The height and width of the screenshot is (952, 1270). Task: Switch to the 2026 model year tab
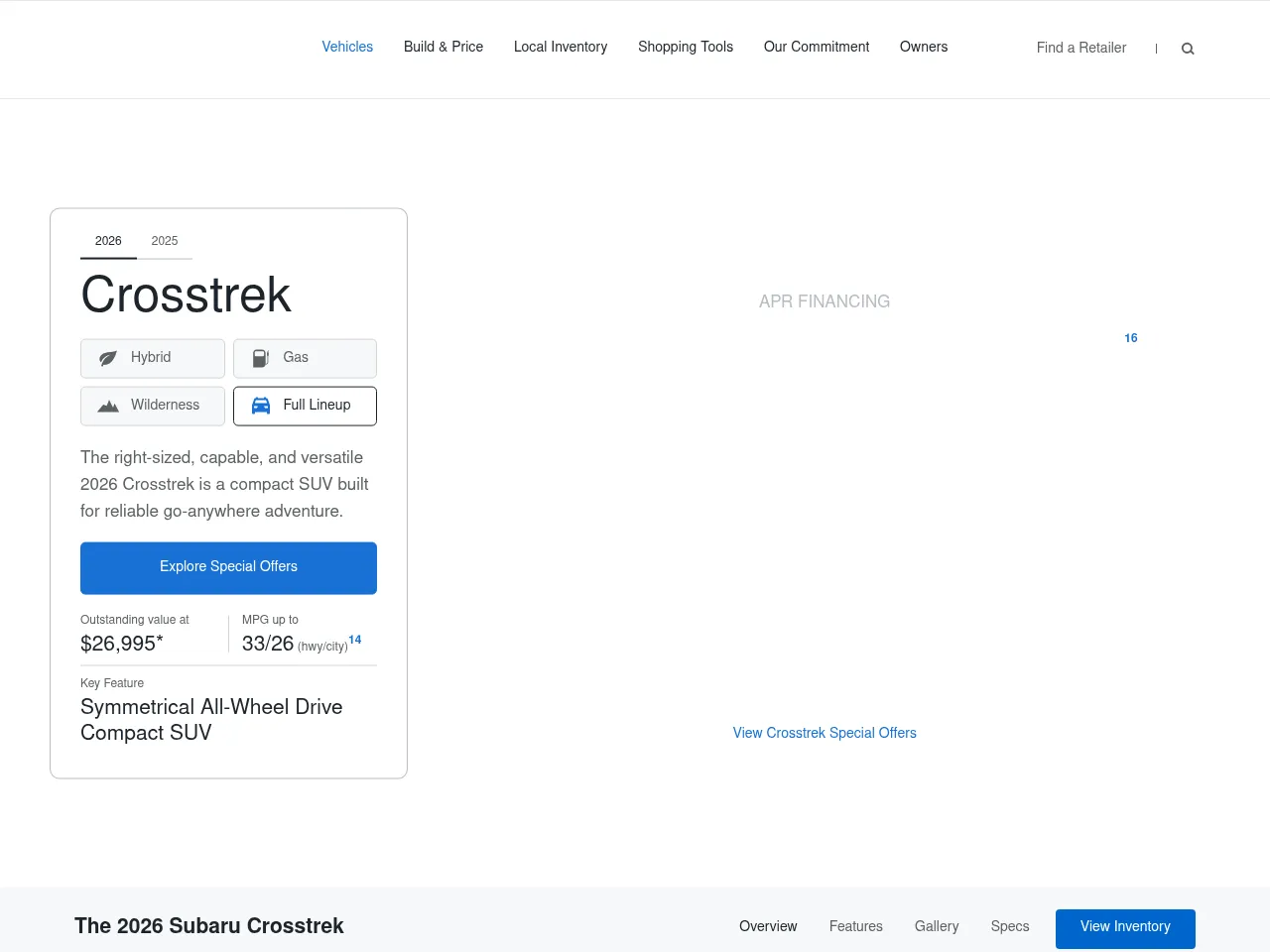click(108, 241)
